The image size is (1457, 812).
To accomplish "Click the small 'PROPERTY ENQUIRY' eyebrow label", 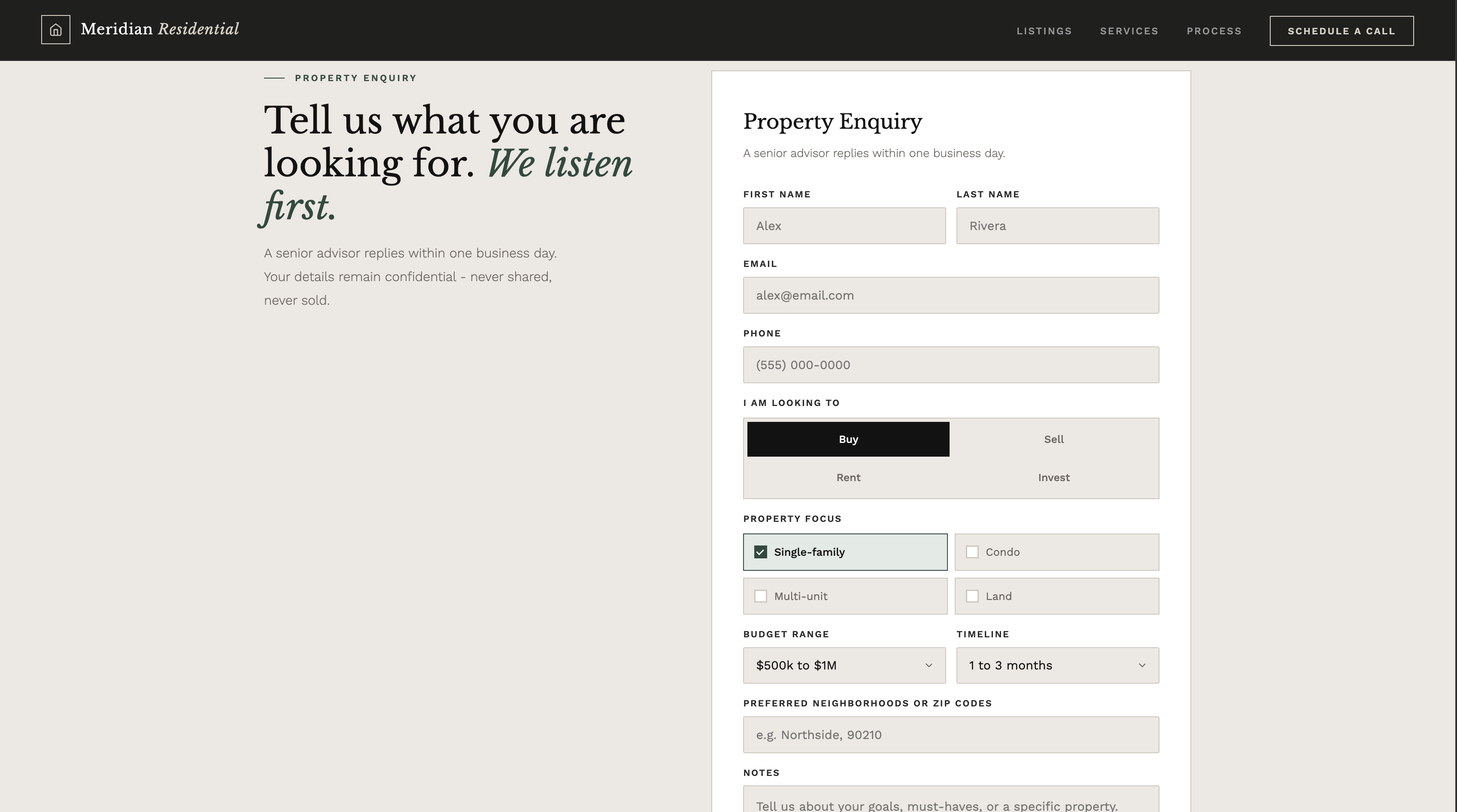I will click(x=355, y=78).
